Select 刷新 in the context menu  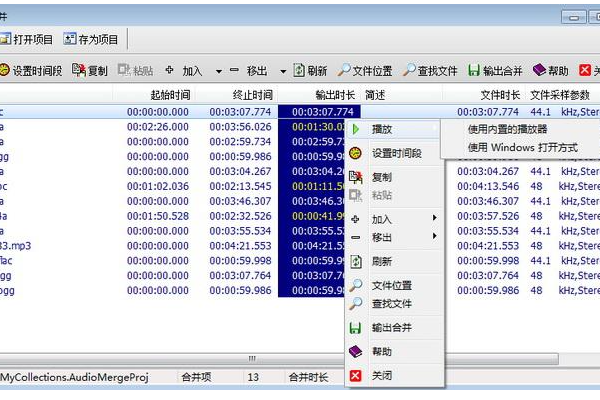coord(382,261)
